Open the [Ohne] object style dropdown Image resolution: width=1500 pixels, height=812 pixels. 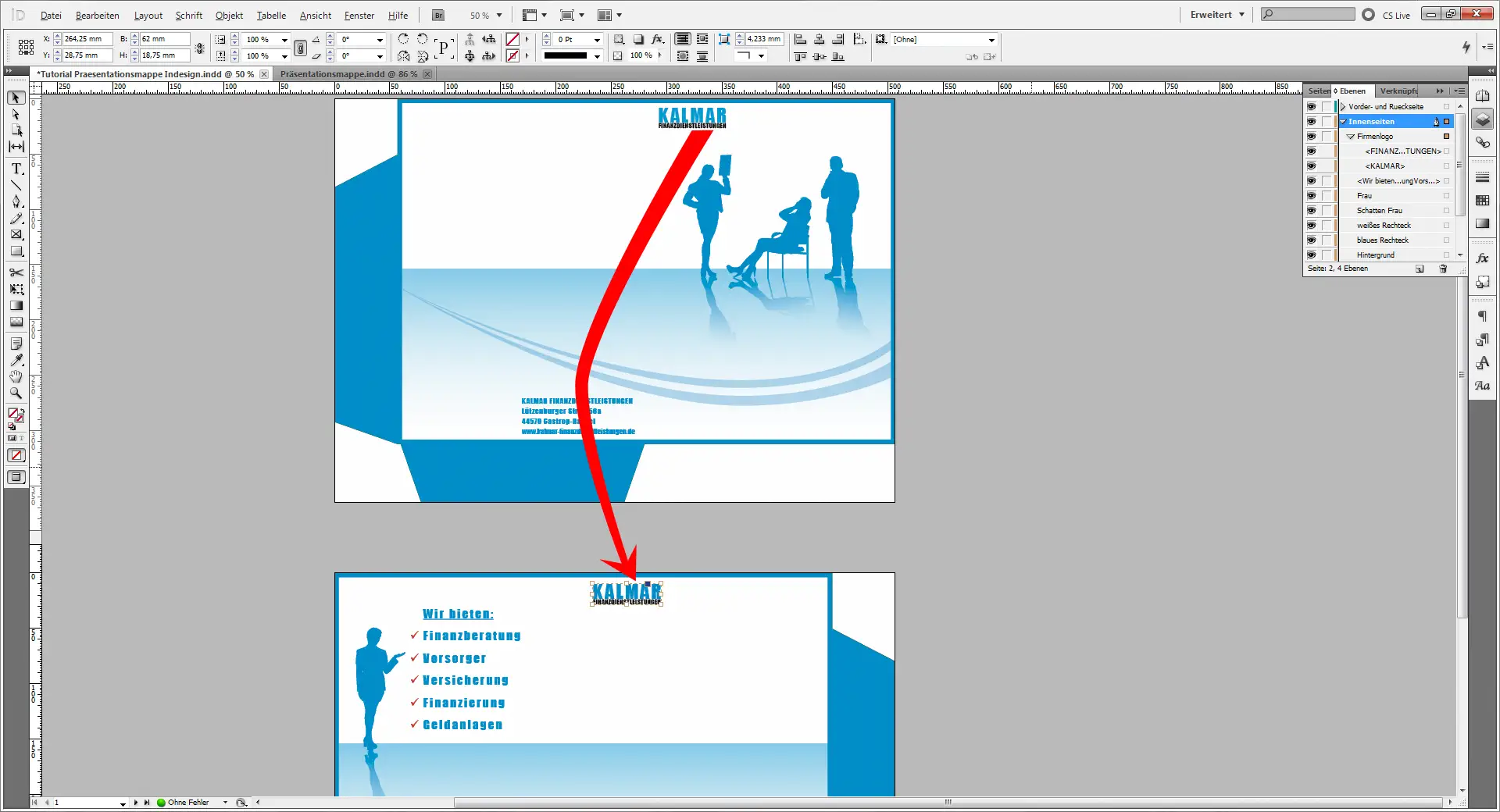(x=991, y=39)
